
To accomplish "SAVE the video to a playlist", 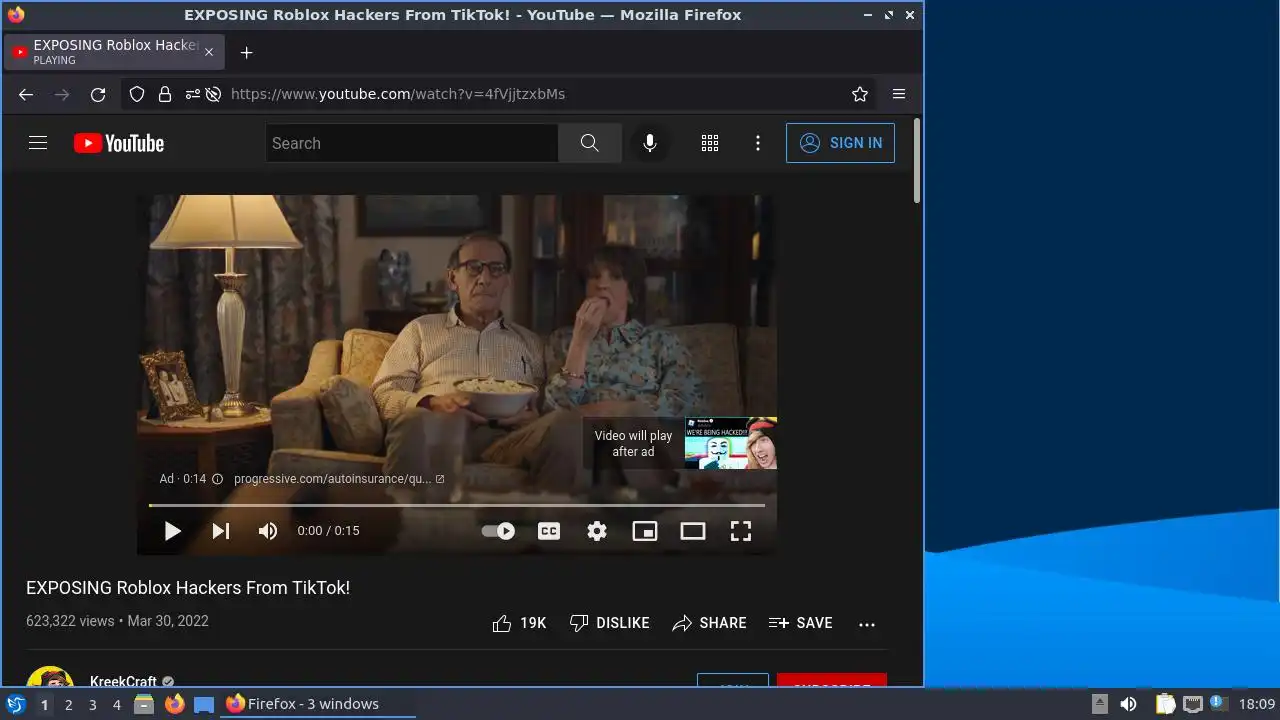I will point(800,623).
